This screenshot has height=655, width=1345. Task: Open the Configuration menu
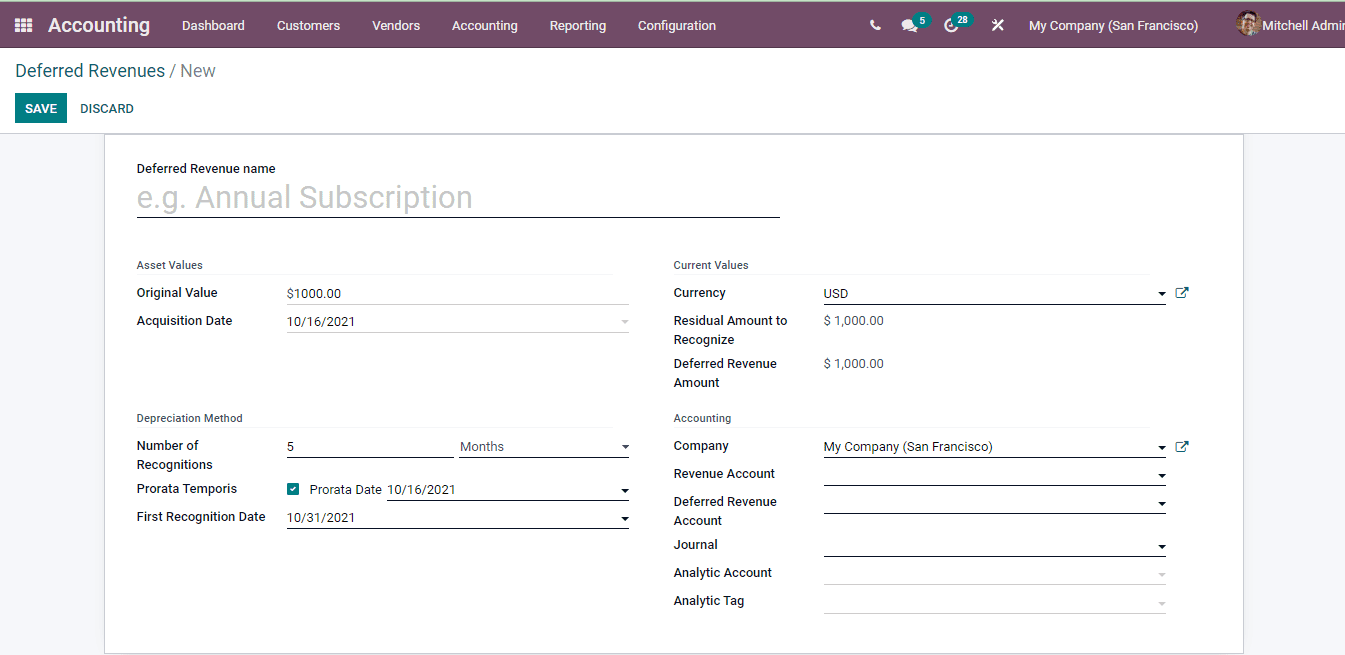pyautogui.click(x=676, y=25)
